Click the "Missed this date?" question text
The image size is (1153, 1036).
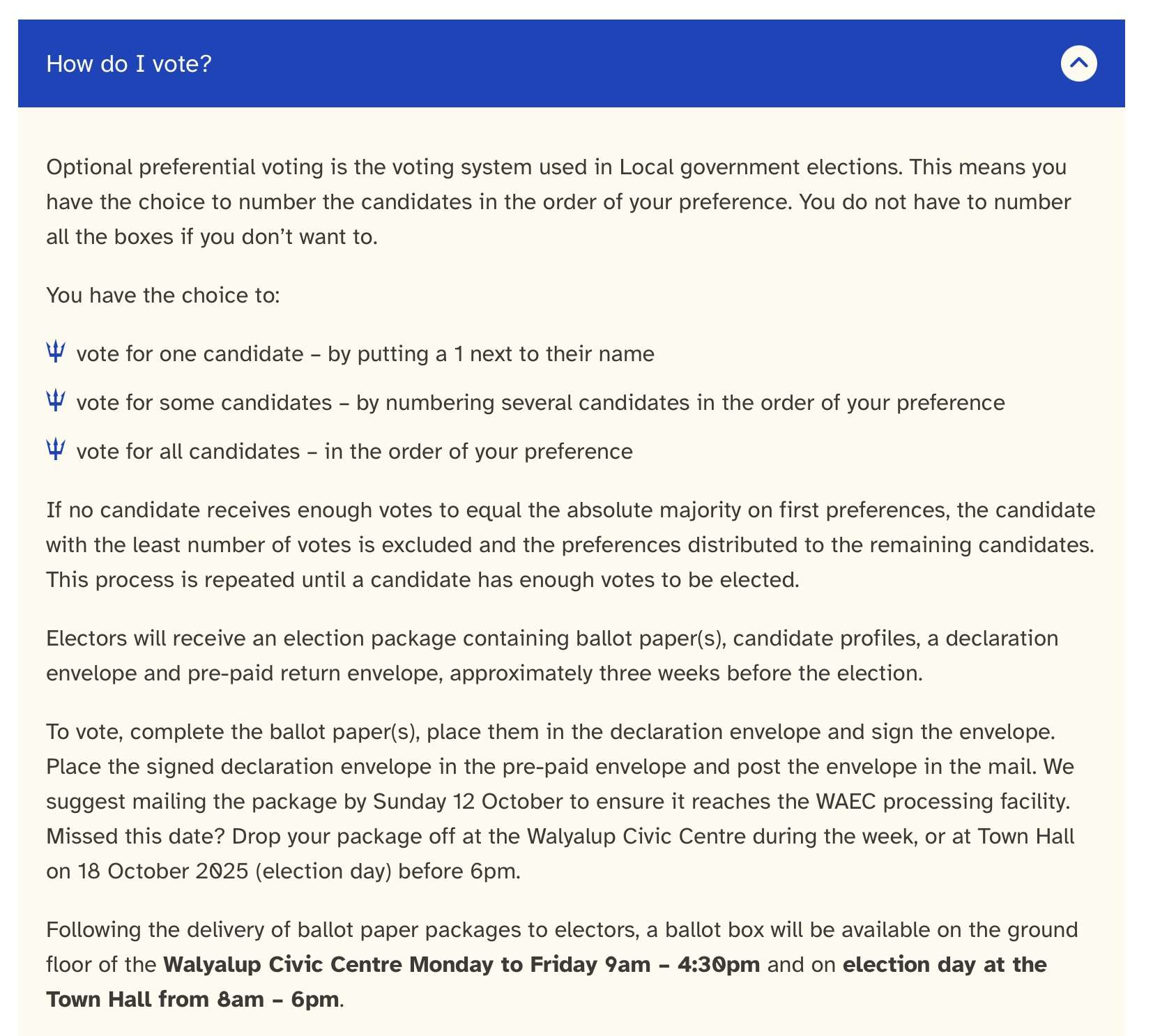(x=135, y=837)
